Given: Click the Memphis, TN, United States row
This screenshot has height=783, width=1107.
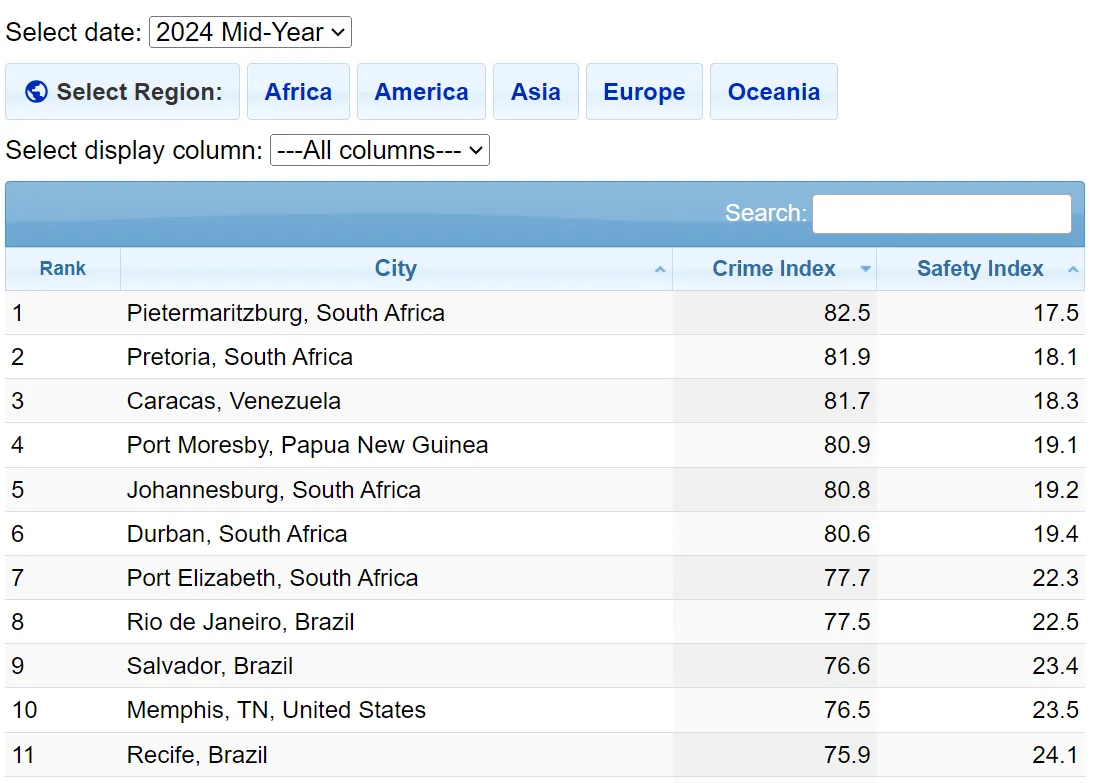Looking at the screenshot, I should pyautogui.click(x=276, y=710).
